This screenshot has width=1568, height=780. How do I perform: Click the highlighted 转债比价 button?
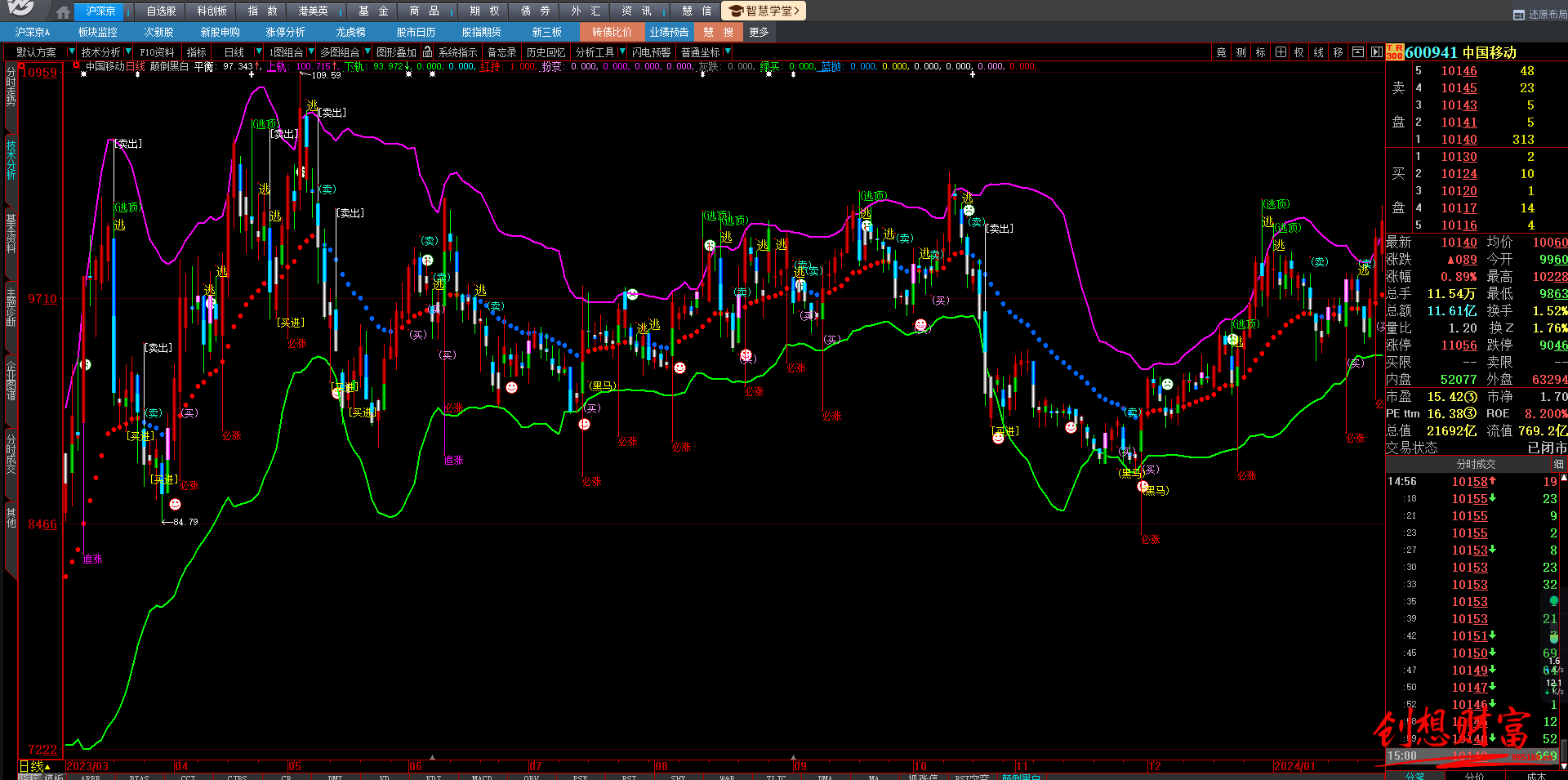point(612,32)
